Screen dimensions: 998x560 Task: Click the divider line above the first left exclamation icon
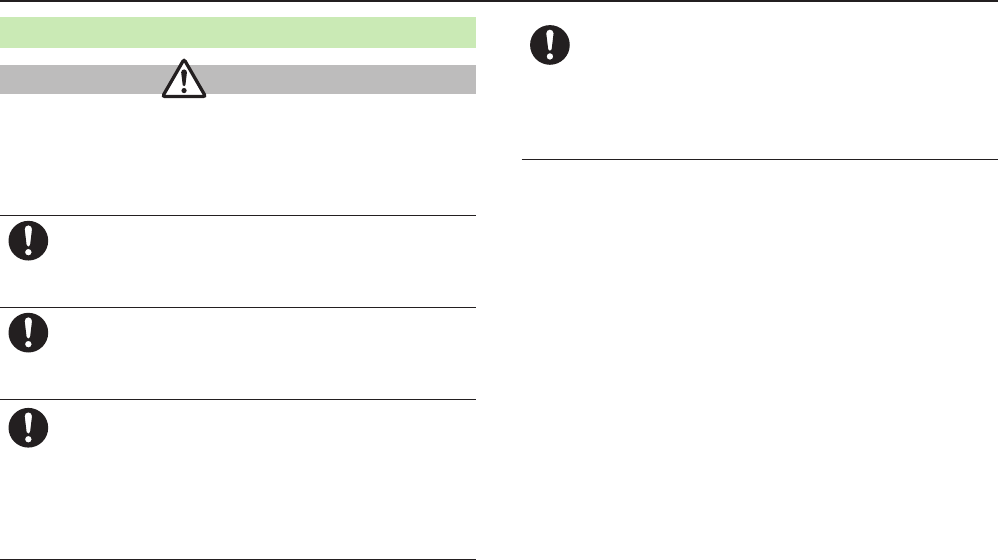click(238, 215)
